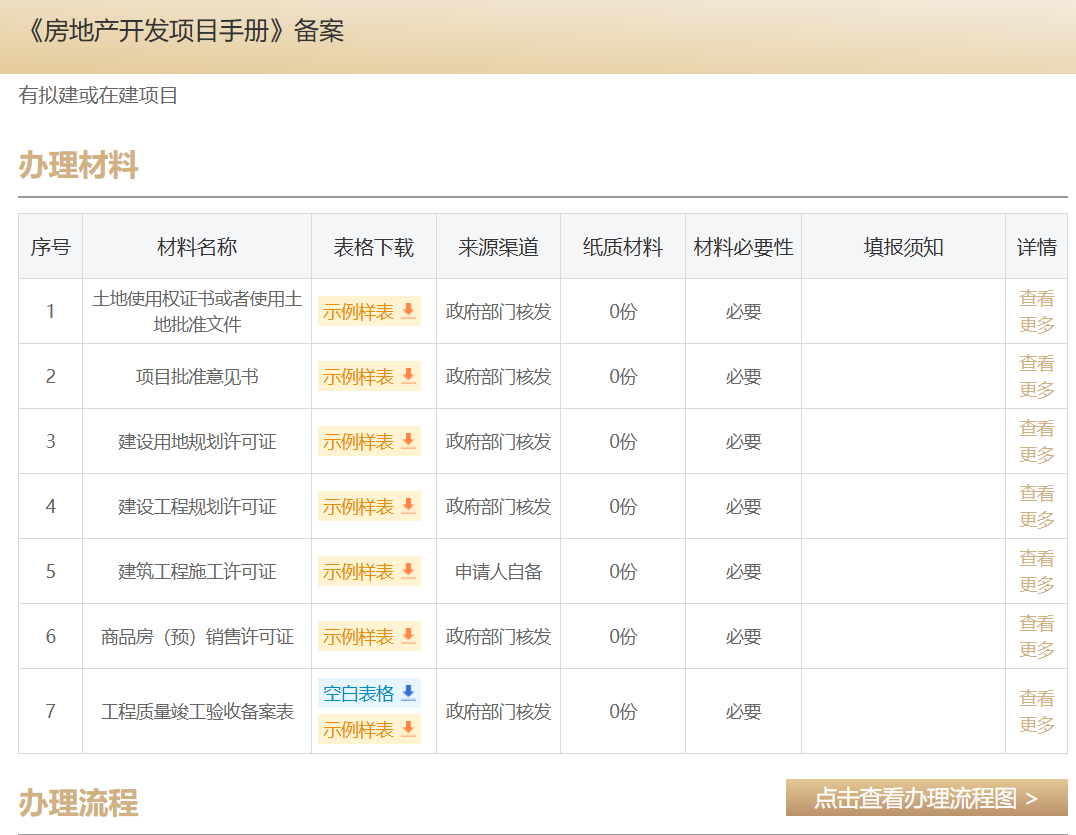Download 示例样表 for 土地使用权证书 row

(369, 311)
